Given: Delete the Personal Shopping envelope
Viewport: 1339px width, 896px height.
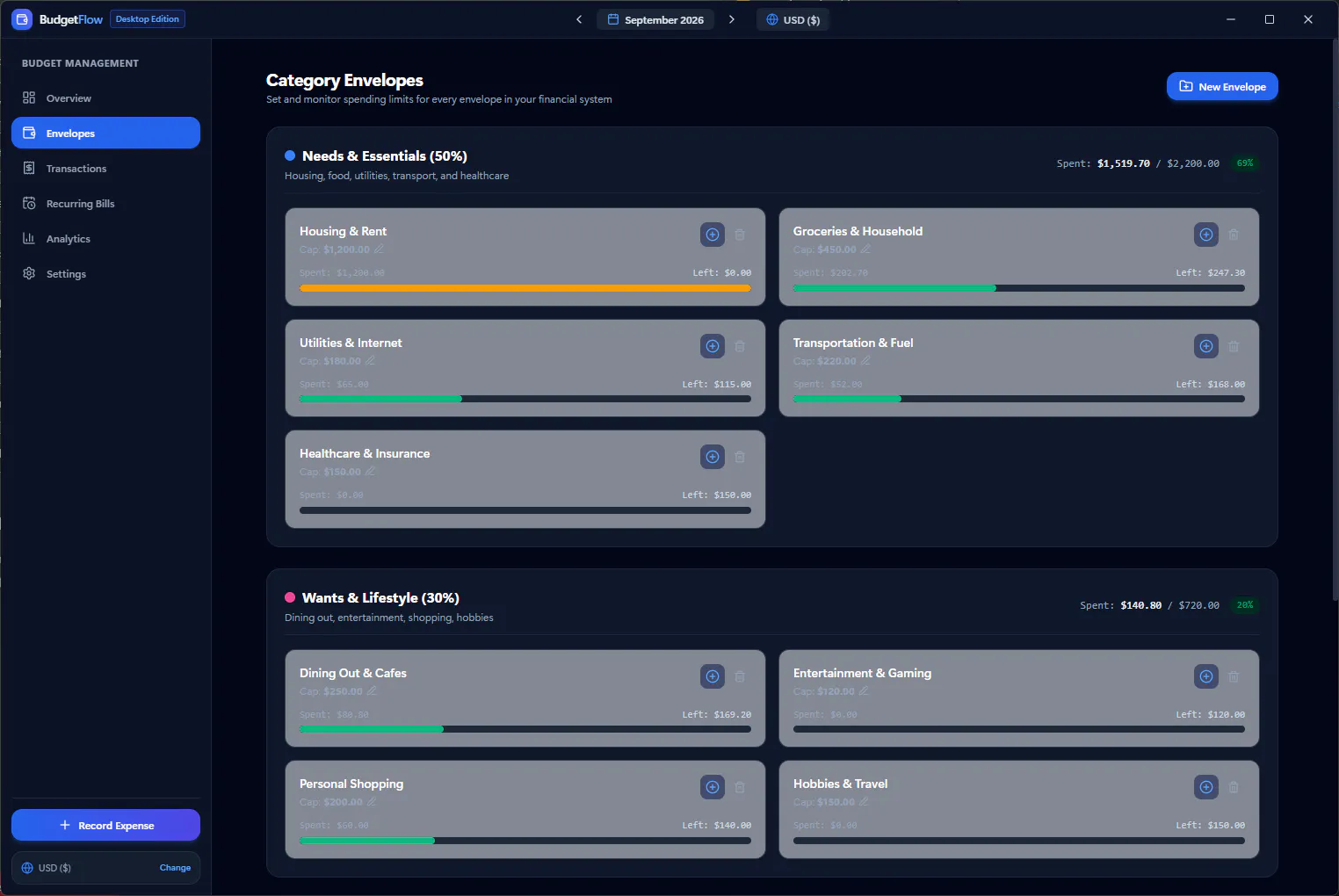Looking at the screenshot, I should click(740, 787).
